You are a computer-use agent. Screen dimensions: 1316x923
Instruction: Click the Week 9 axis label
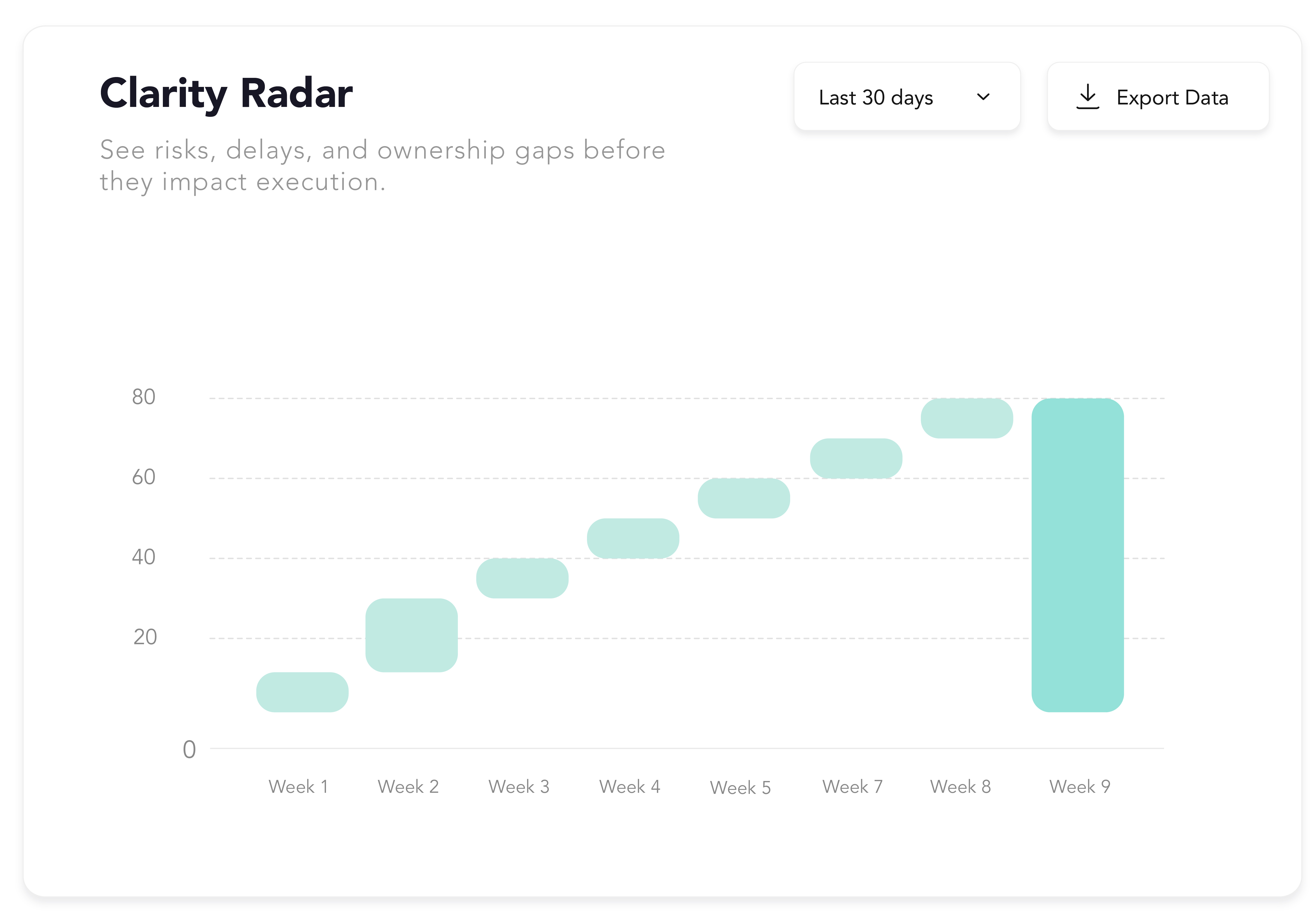(1080, 787)
